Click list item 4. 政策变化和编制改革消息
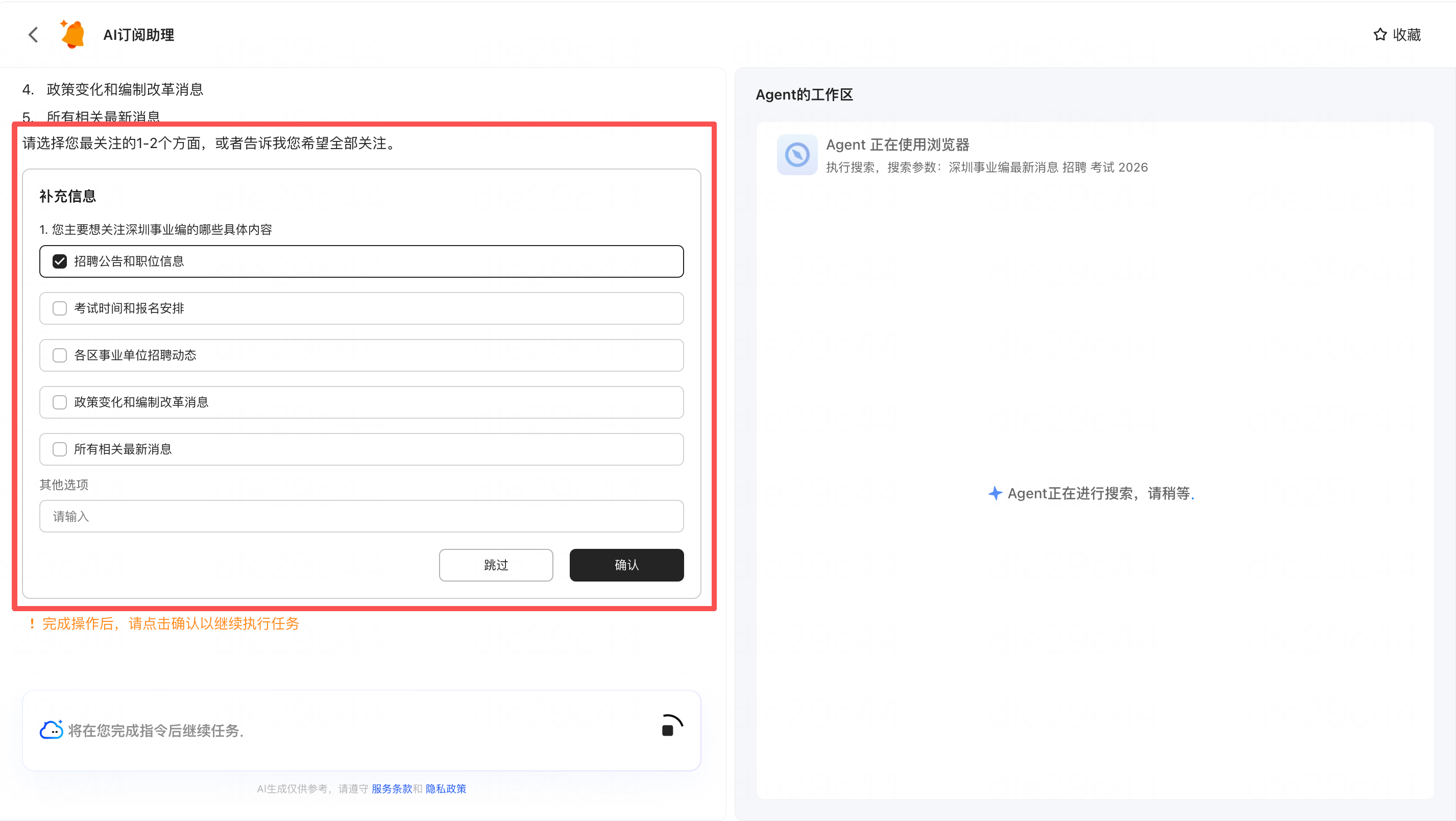Viewport: 1456px width, 821px height. click(x=113, y=89)
